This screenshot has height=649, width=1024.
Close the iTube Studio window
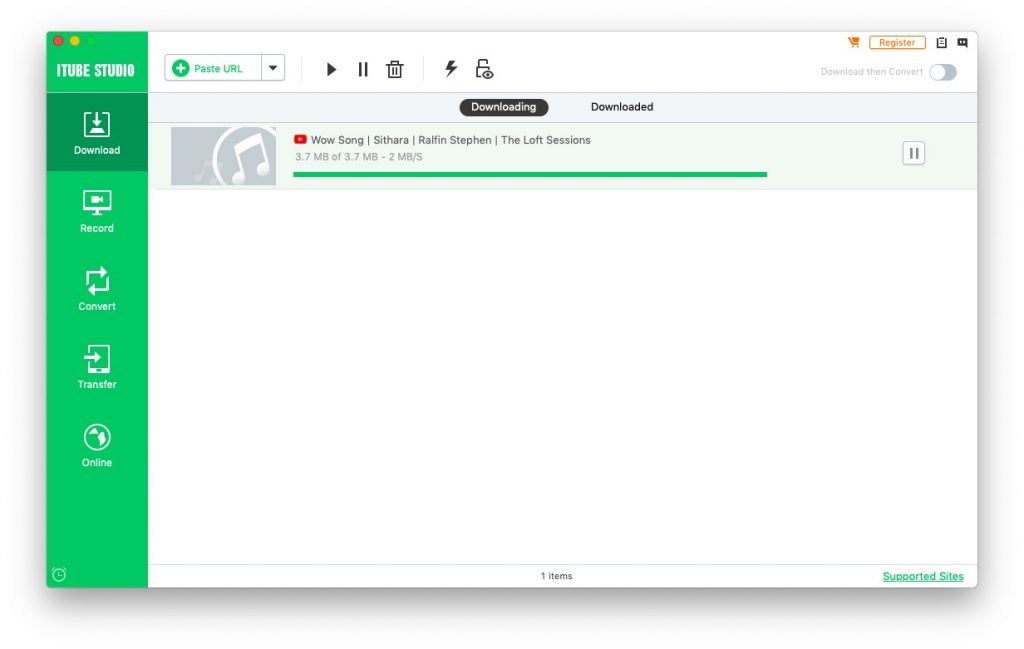pos(58,41)
